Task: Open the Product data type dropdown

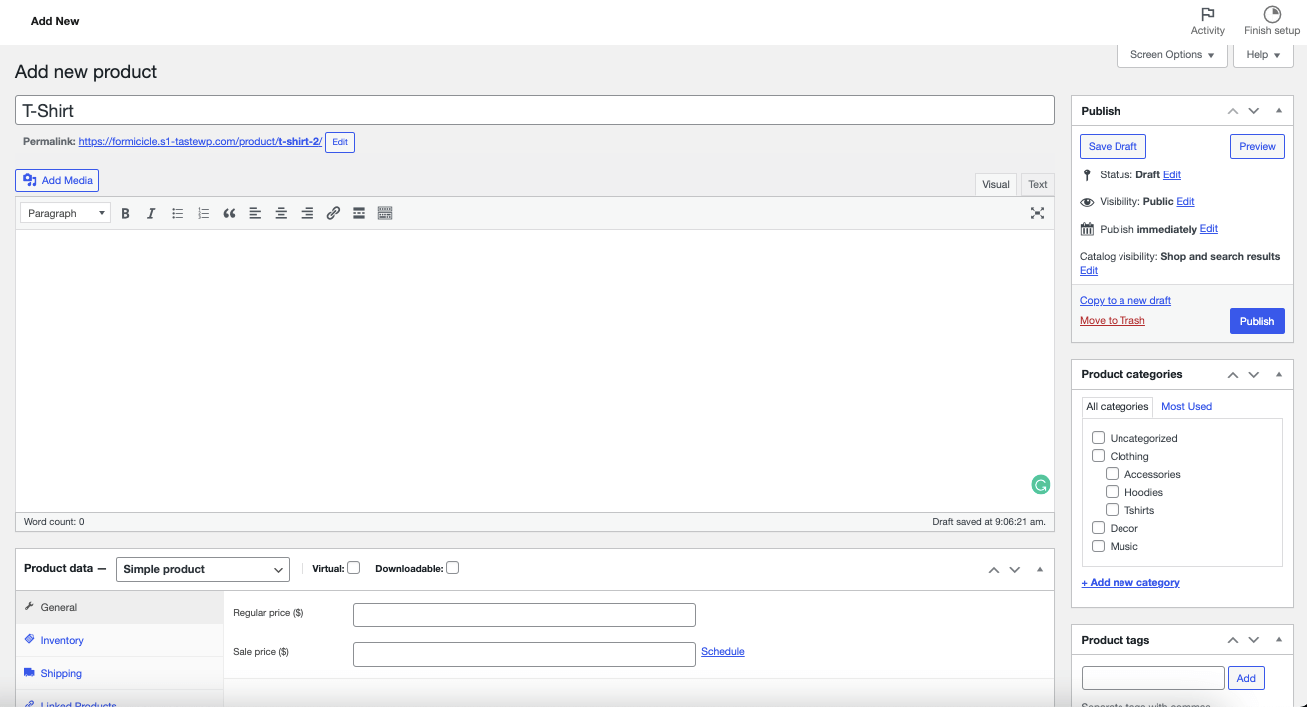Action: 202,569
